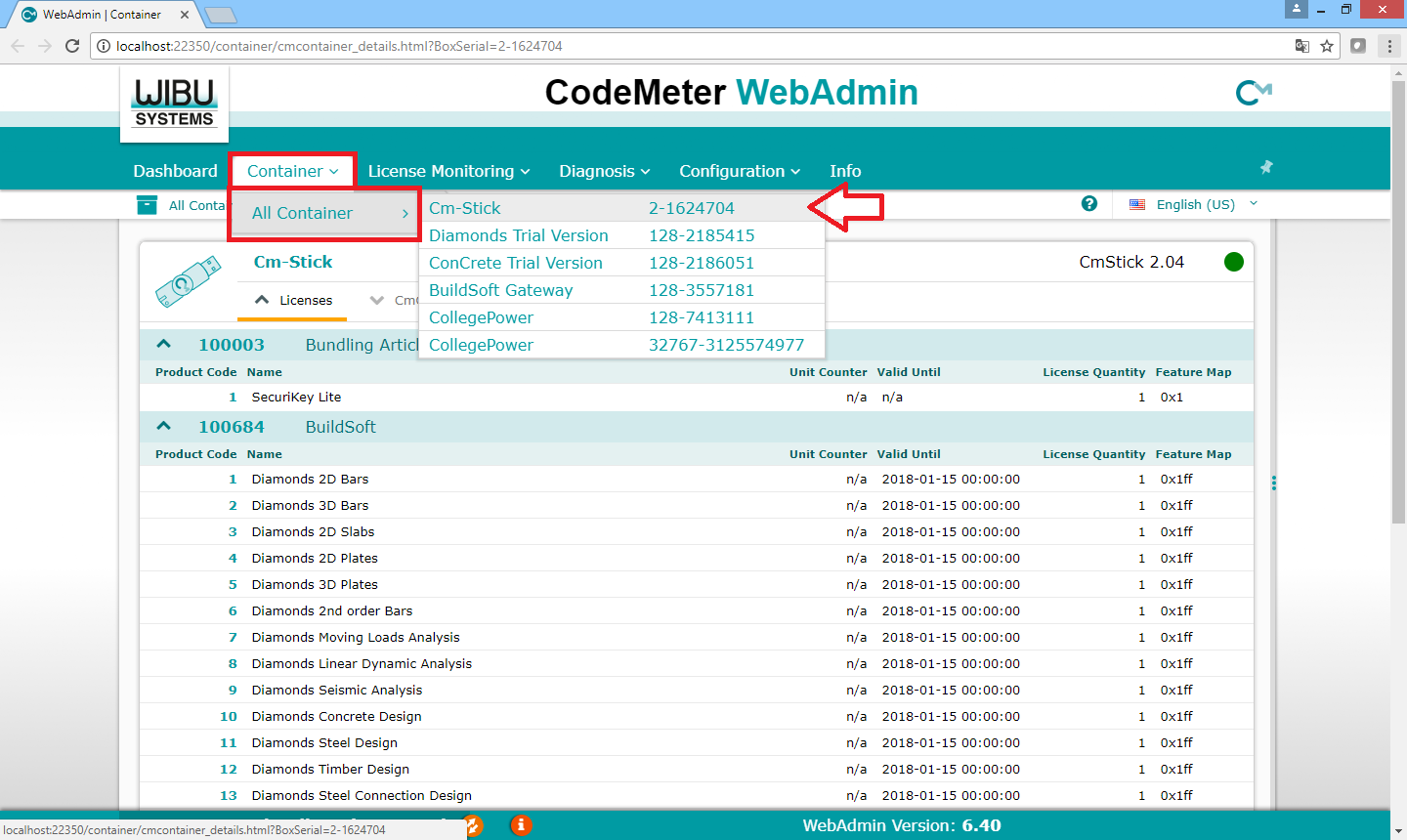
Task: Click the Diamonds Concrete Design row
Action: pos(696,717)
